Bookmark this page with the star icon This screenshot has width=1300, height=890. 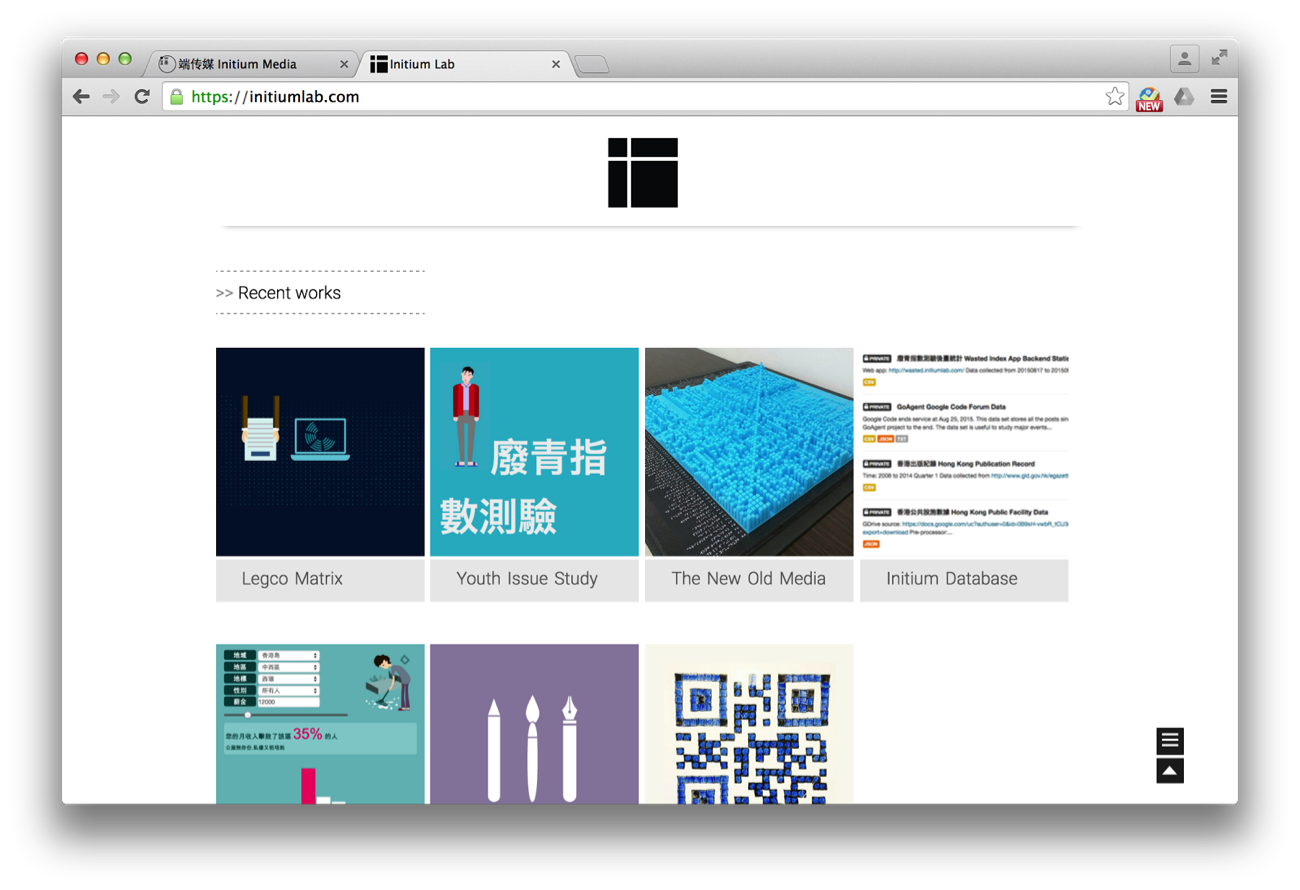pyautogui.click(x=1115, y=97)
